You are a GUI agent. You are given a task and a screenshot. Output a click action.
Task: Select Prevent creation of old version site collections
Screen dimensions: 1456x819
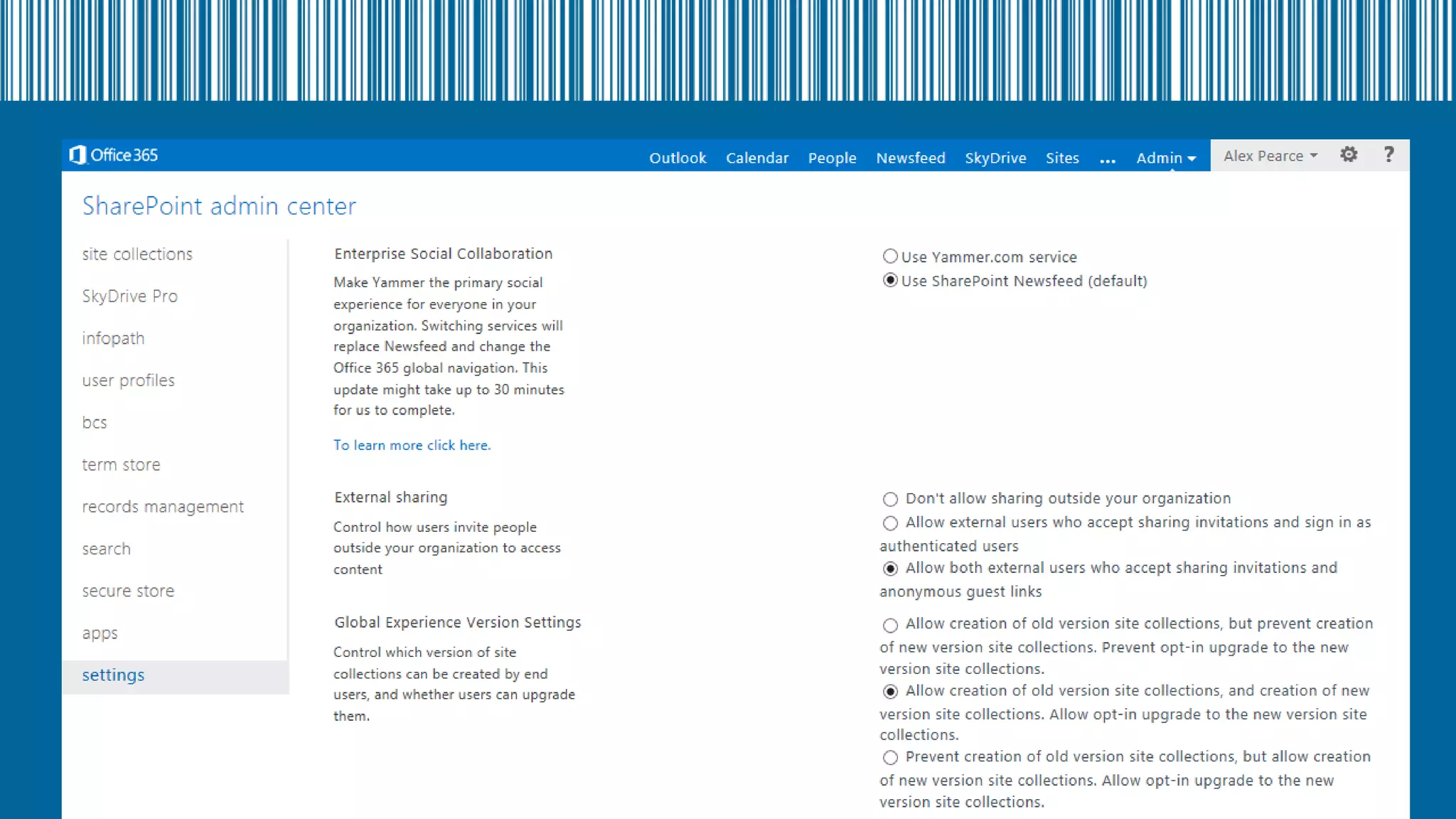click(x=890, y=757)
